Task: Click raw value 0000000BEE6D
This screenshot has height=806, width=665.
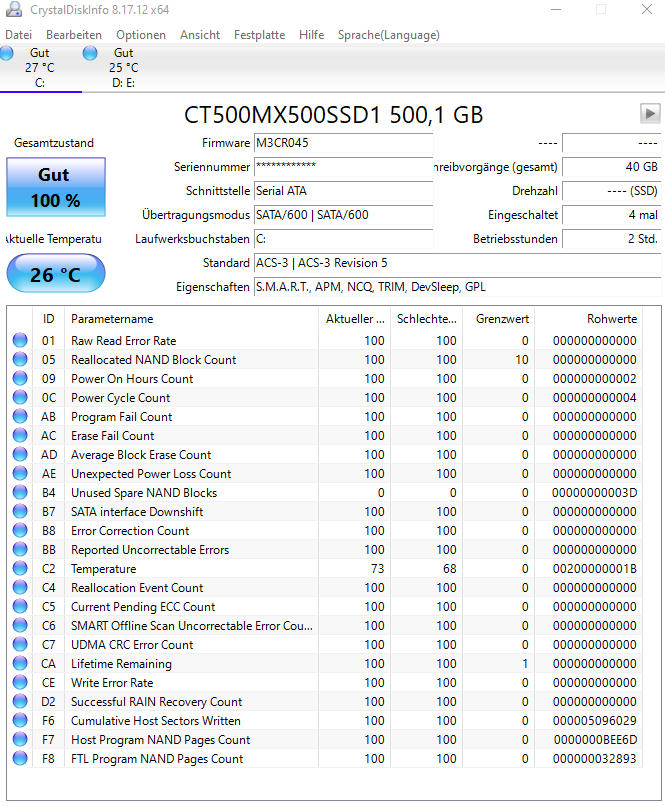Action: [595, 740]
